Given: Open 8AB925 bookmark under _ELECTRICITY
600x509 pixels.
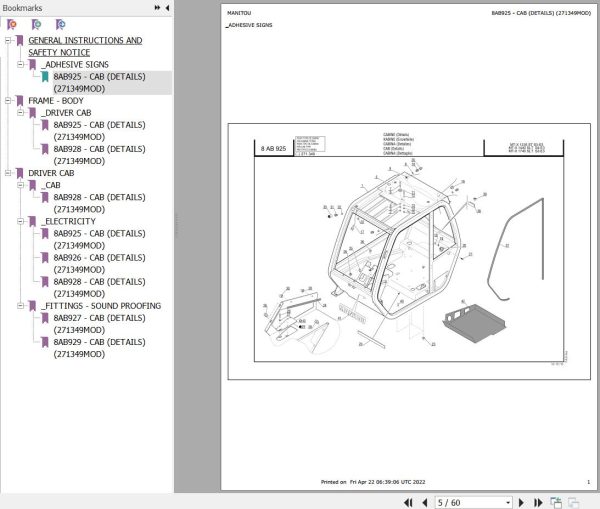Looking at the screenshot, I should (x=99, y=239).
